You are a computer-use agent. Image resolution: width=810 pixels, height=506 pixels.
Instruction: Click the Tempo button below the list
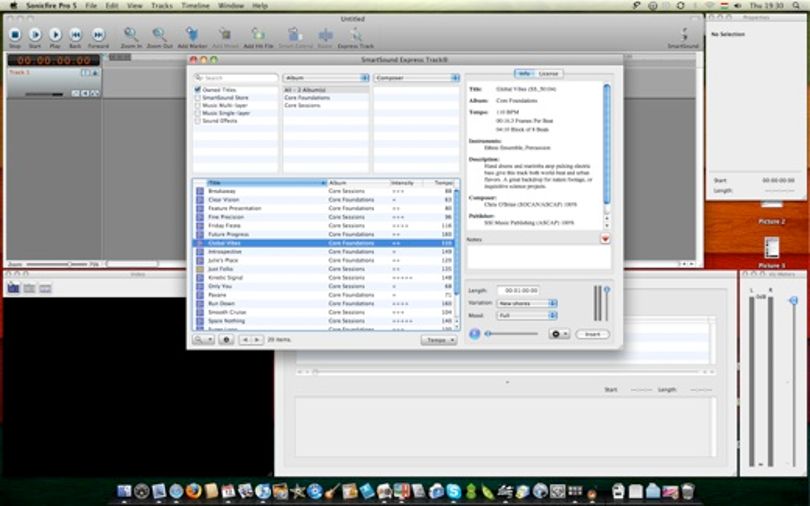coord(439,340)
